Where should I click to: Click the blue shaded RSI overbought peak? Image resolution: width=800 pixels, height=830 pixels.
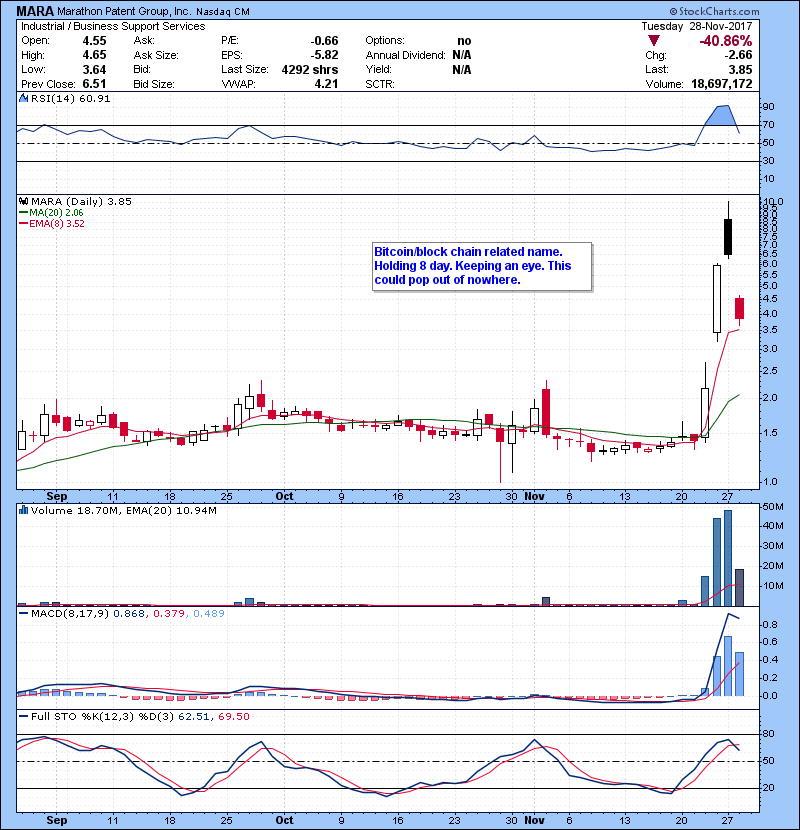point(723,114)
